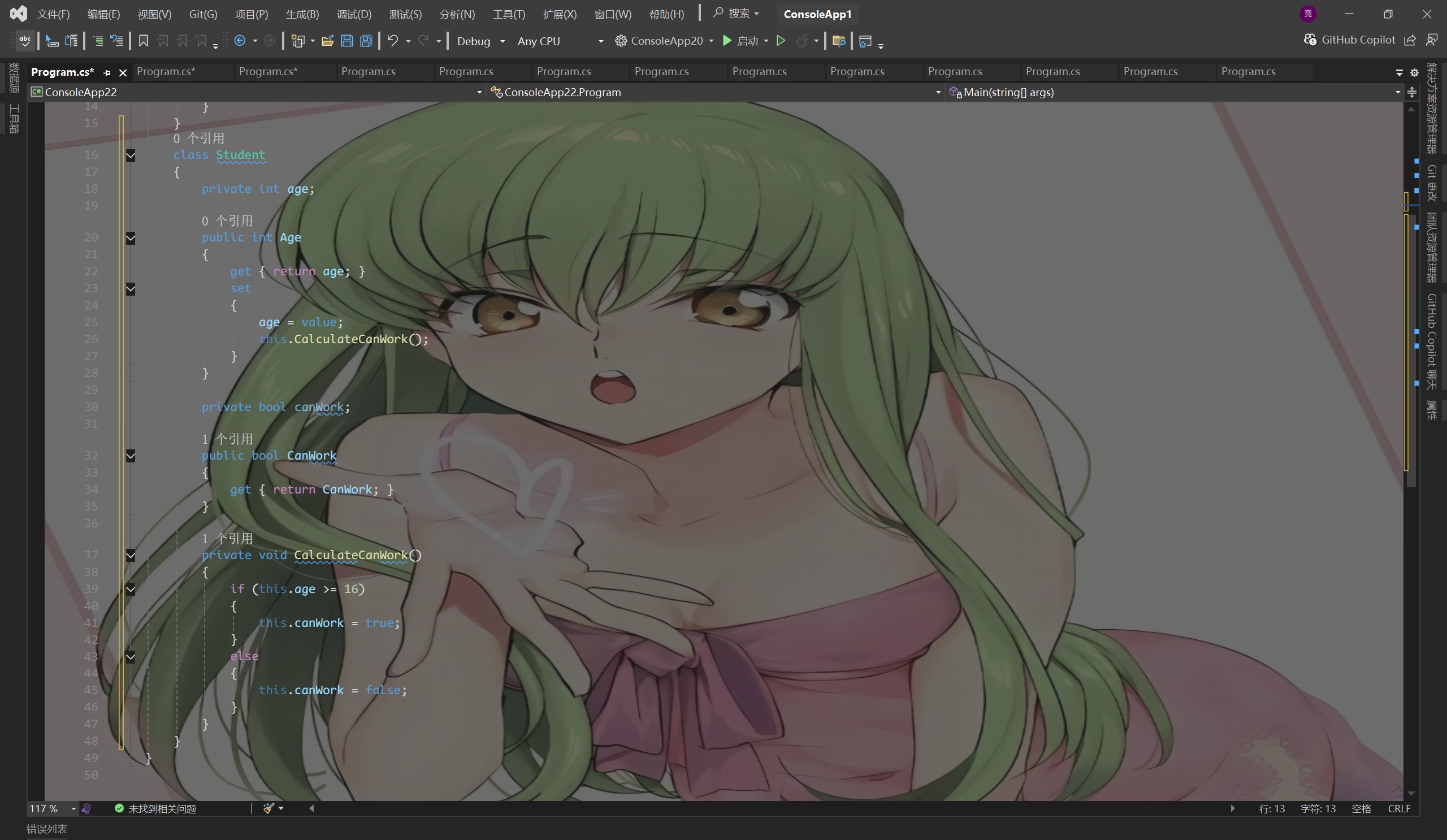The width and height of the screenshot is (1447, 840).
Task: Click the browser window home icon in toolbar
Action: tap(865, 41)
